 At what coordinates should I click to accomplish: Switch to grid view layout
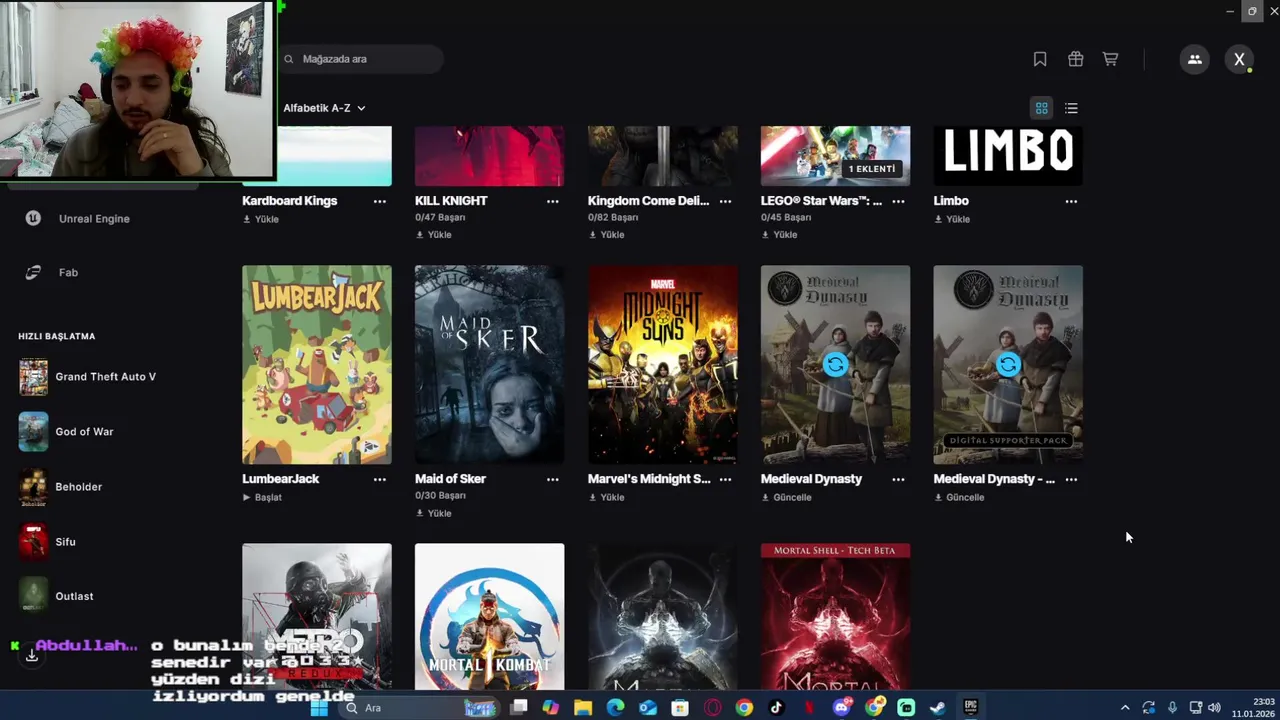pyautogui.click(x=1041, y=108)
